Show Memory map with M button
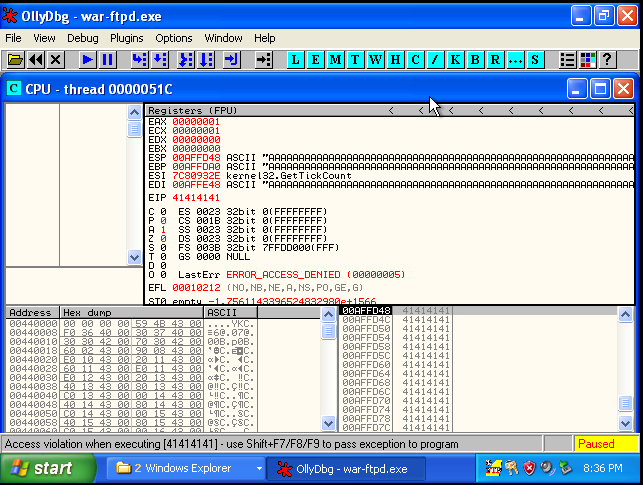 click(x=335, y=60)
